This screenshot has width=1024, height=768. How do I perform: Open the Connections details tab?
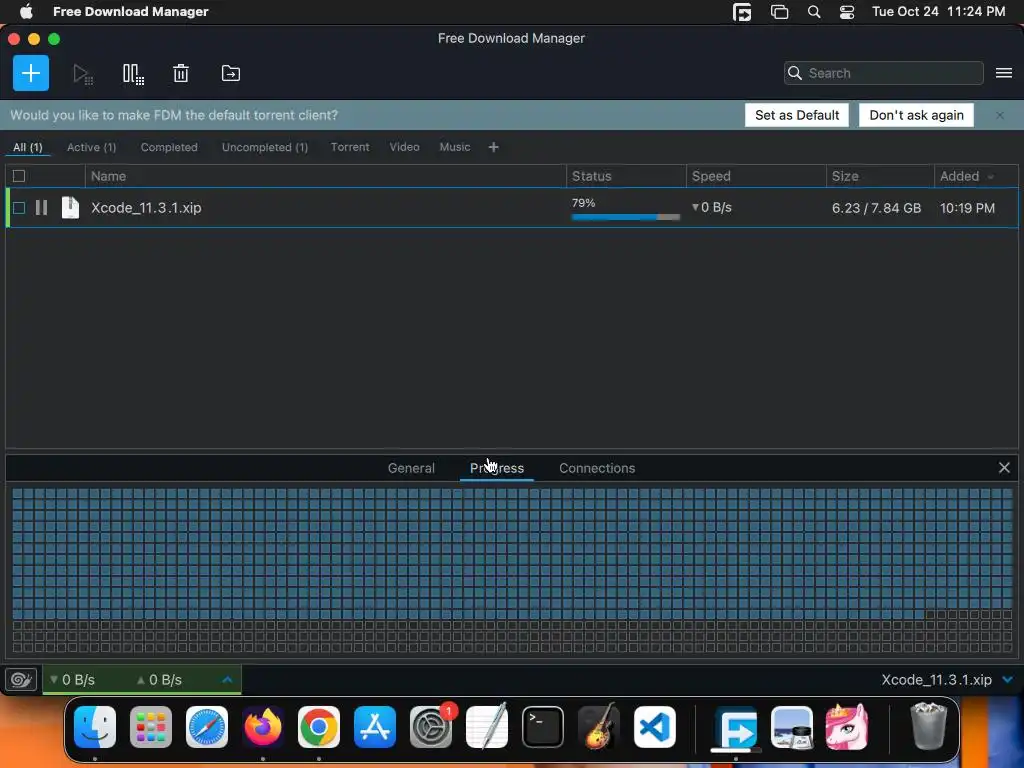pyautogui.click(x=597, y=468)
